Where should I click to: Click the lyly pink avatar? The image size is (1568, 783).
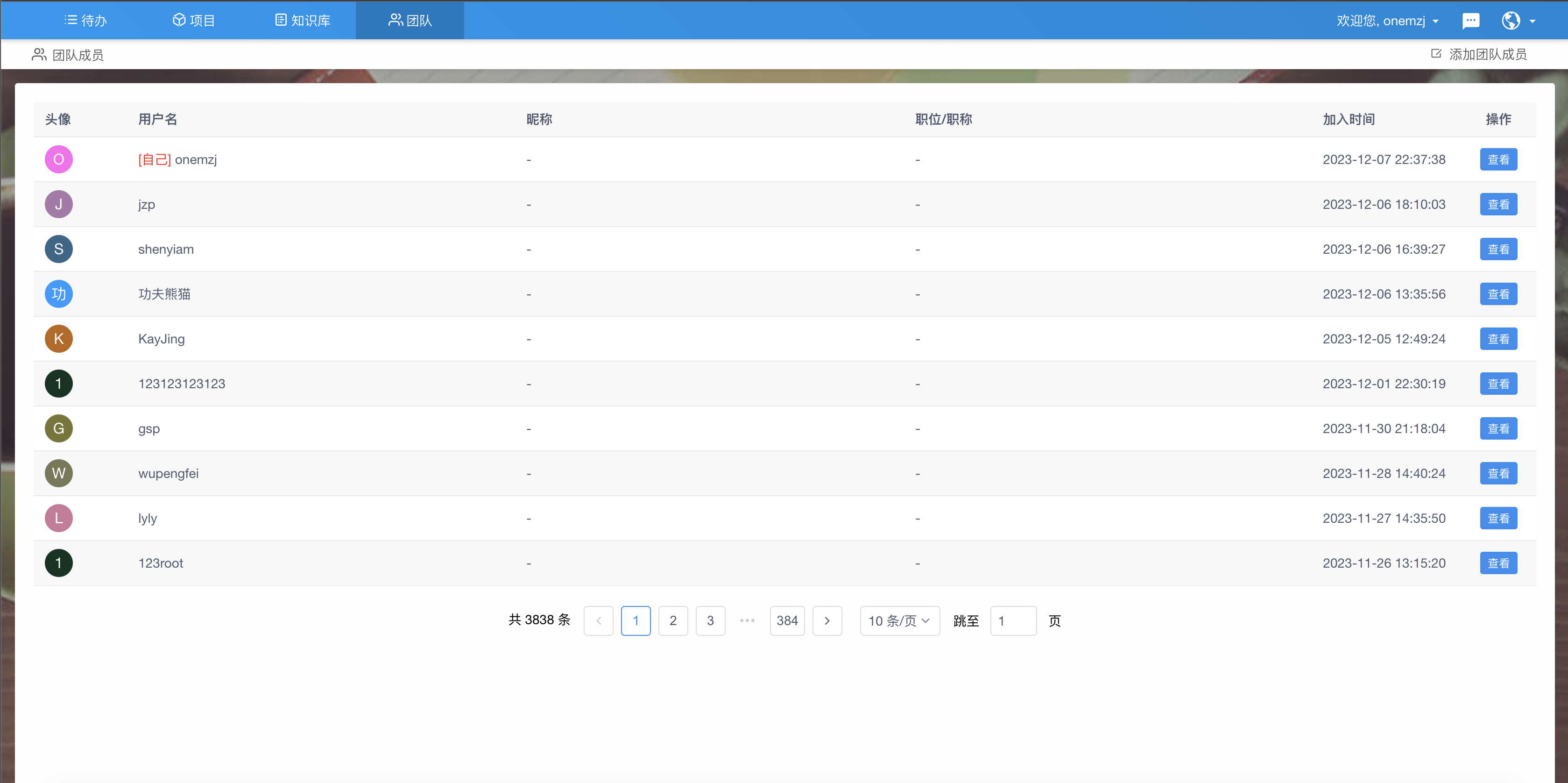[58, 518]
